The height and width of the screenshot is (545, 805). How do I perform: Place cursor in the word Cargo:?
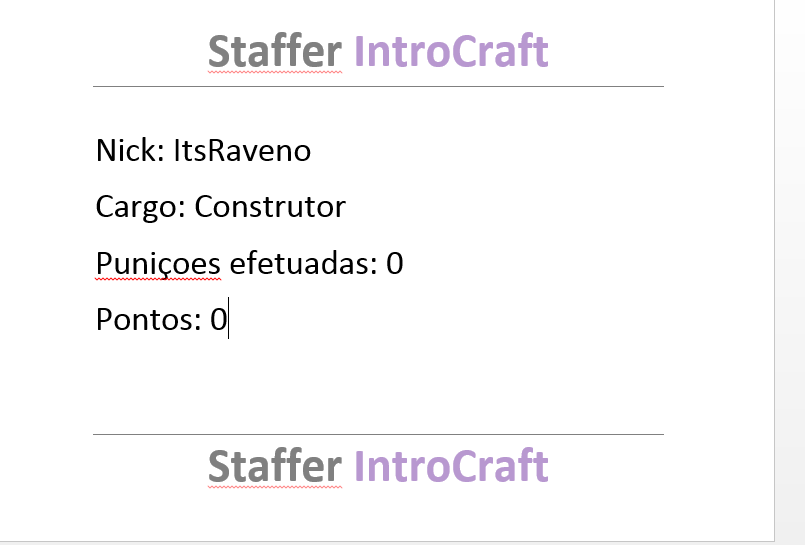coord(141,207)
